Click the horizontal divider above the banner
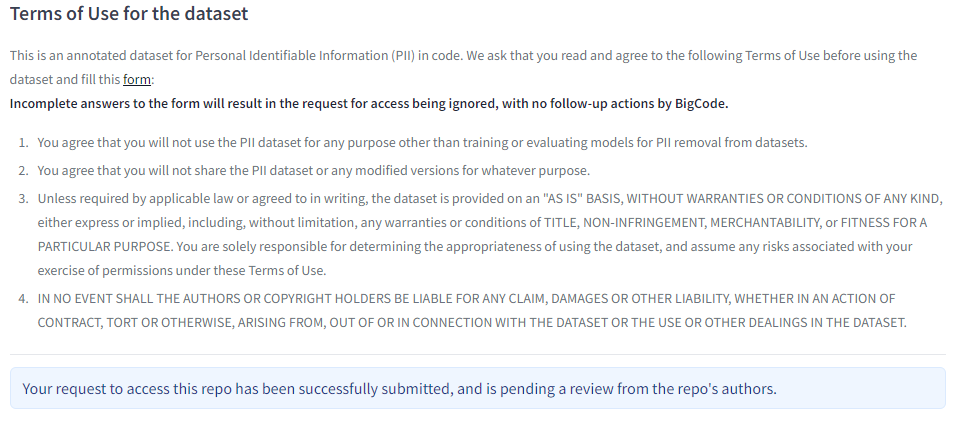This screenshot has width=968, height=428. 477,354
